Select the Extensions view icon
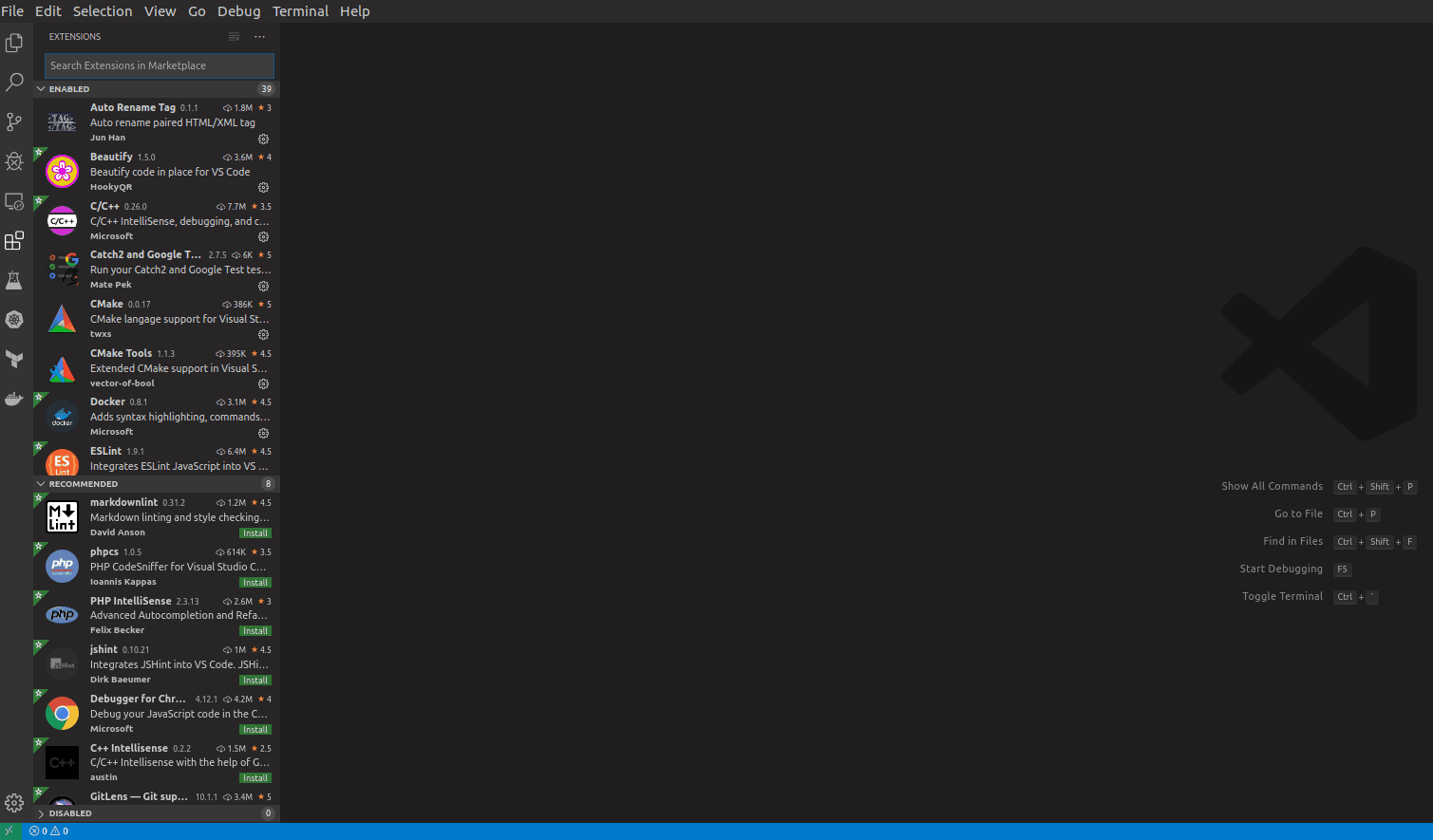Screen dimensions: 1433x840 point(14,241)
